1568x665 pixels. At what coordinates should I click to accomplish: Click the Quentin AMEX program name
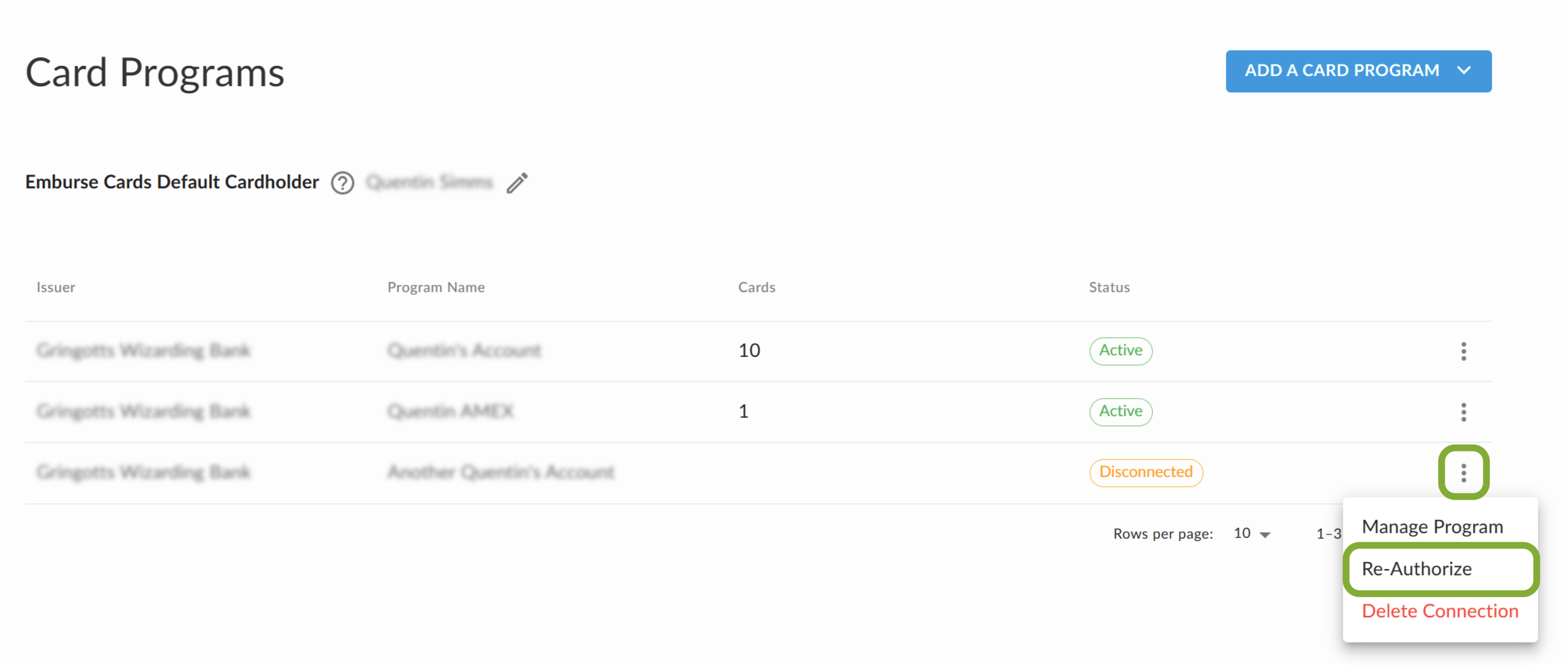tap(450, 411)
